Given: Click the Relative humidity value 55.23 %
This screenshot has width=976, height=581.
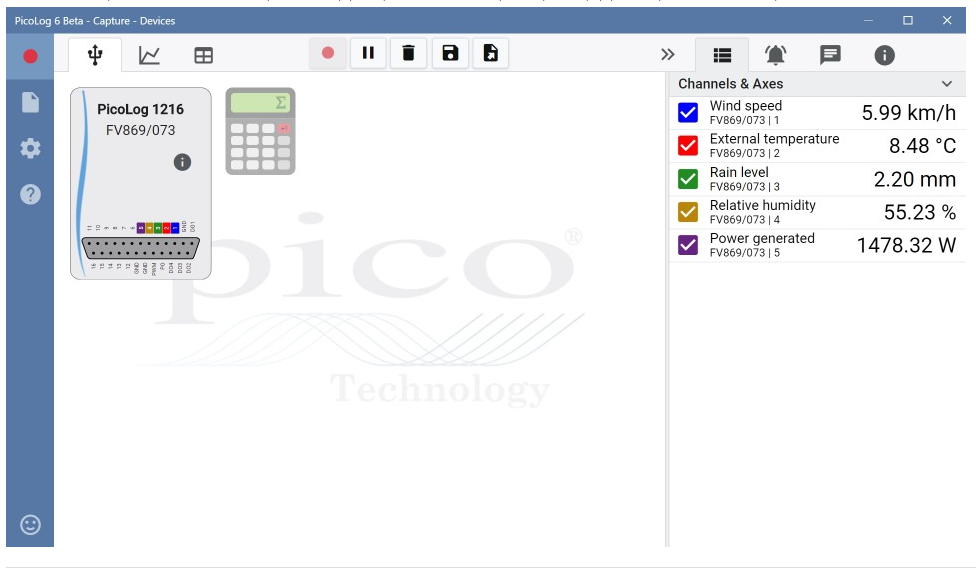Looking at the screenshot, I should (919, 212).
